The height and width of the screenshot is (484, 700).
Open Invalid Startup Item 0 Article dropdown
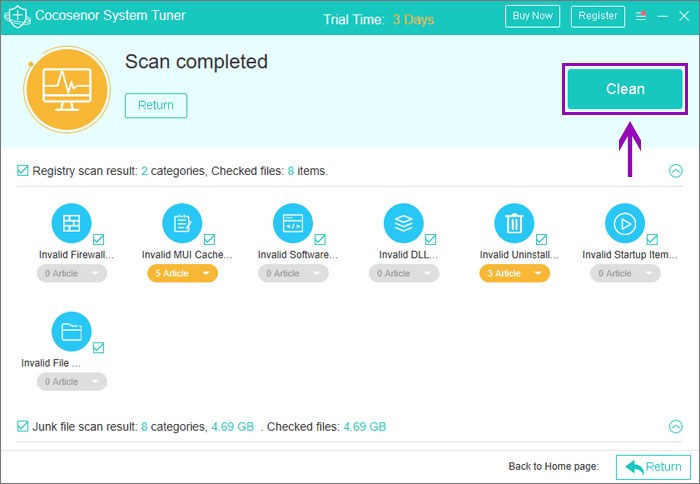(625, 273)
